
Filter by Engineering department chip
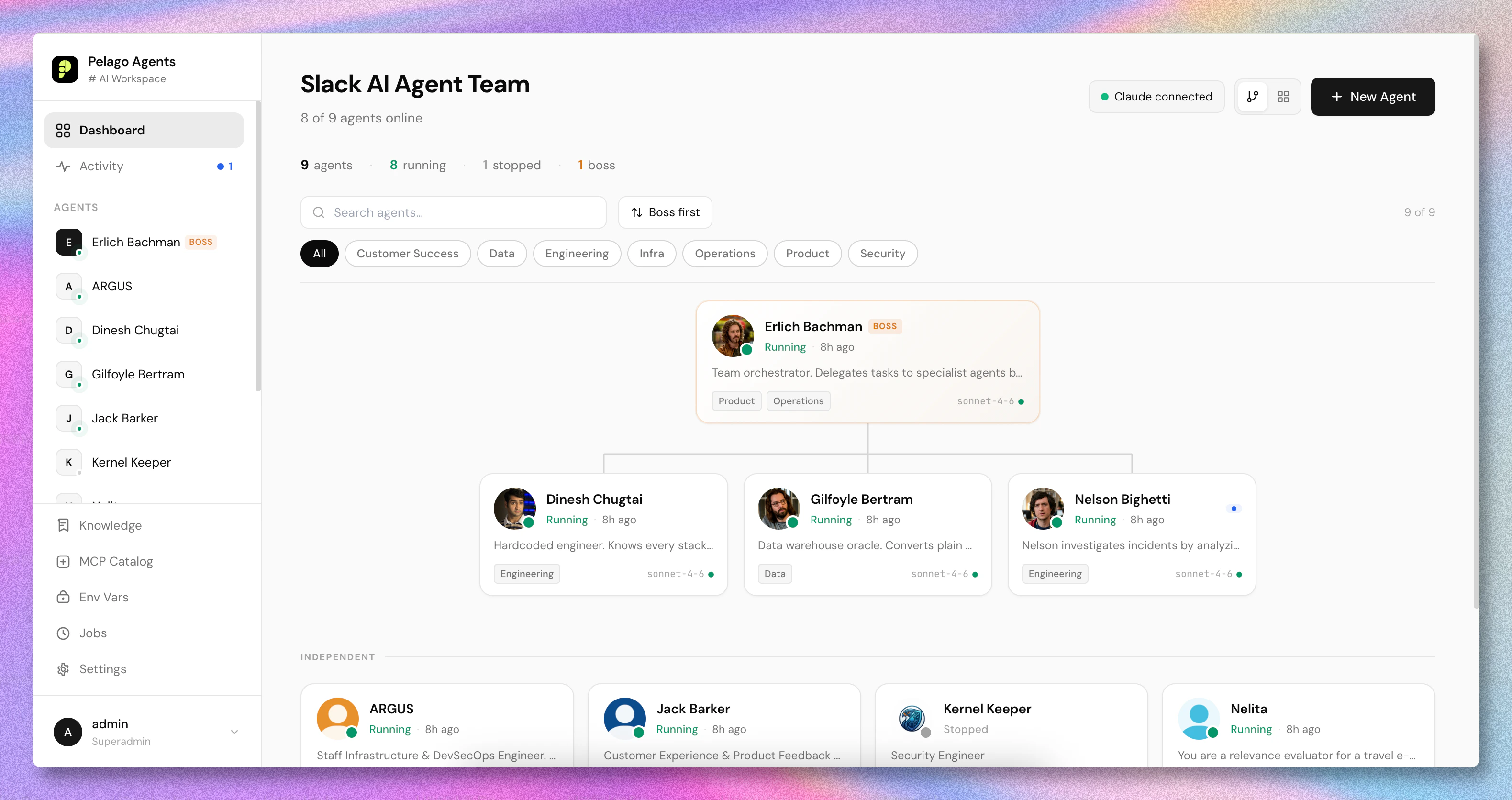[577, 254]
